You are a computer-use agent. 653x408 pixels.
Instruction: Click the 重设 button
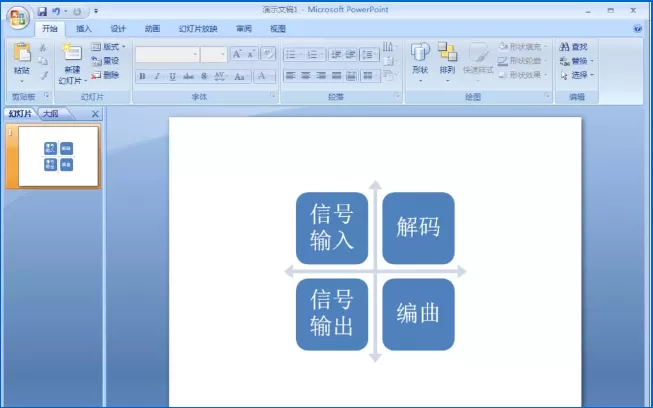106,61
